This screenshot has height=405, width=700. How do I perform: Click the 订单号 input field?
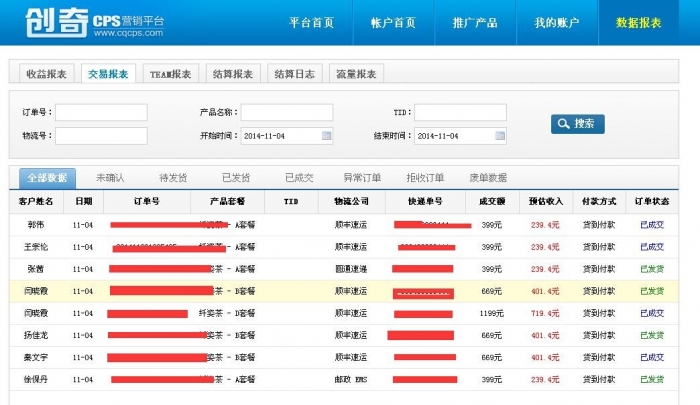101,113
